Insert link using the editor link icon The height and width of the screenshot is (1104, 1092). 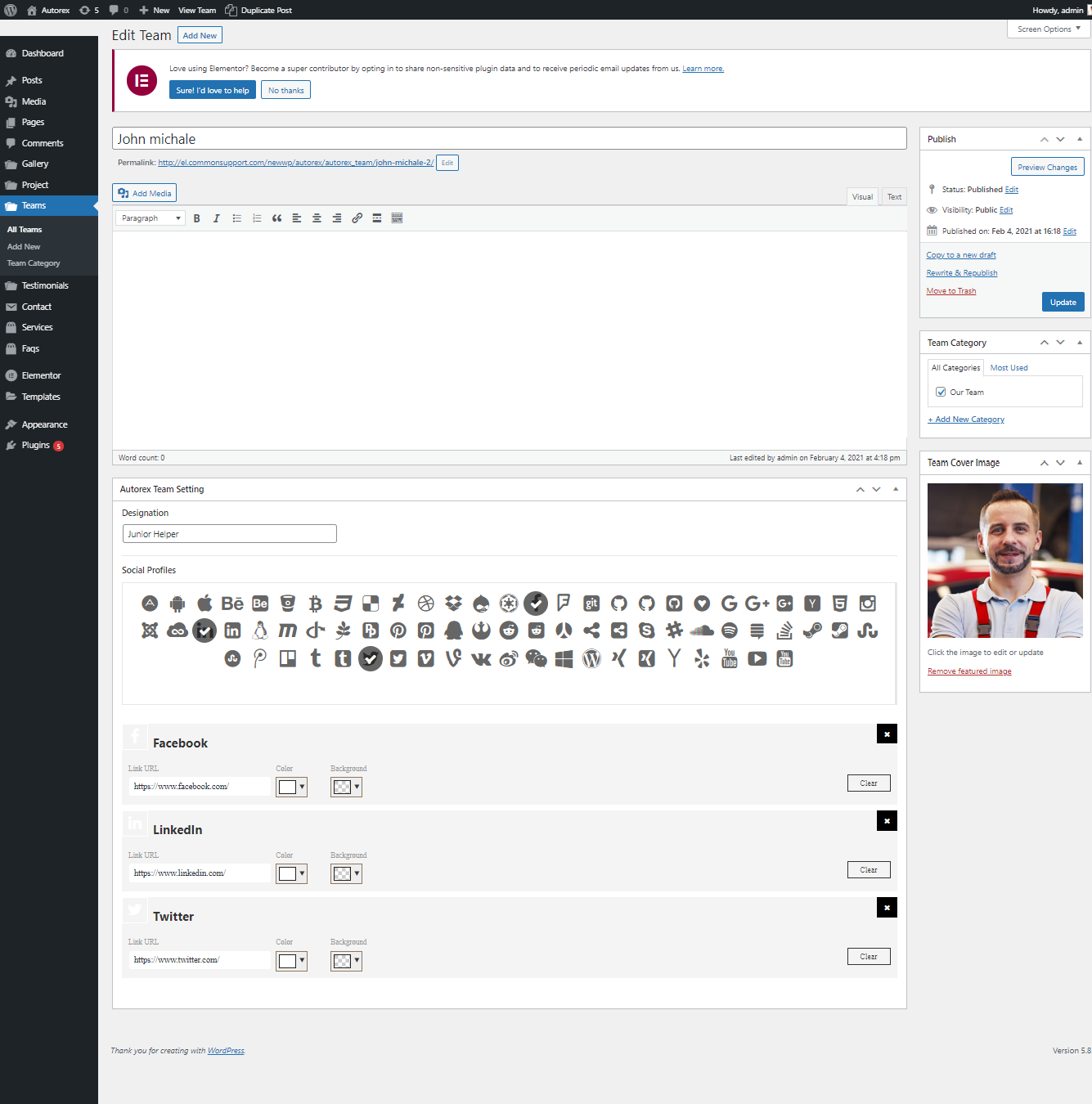[x=357, y=218]
